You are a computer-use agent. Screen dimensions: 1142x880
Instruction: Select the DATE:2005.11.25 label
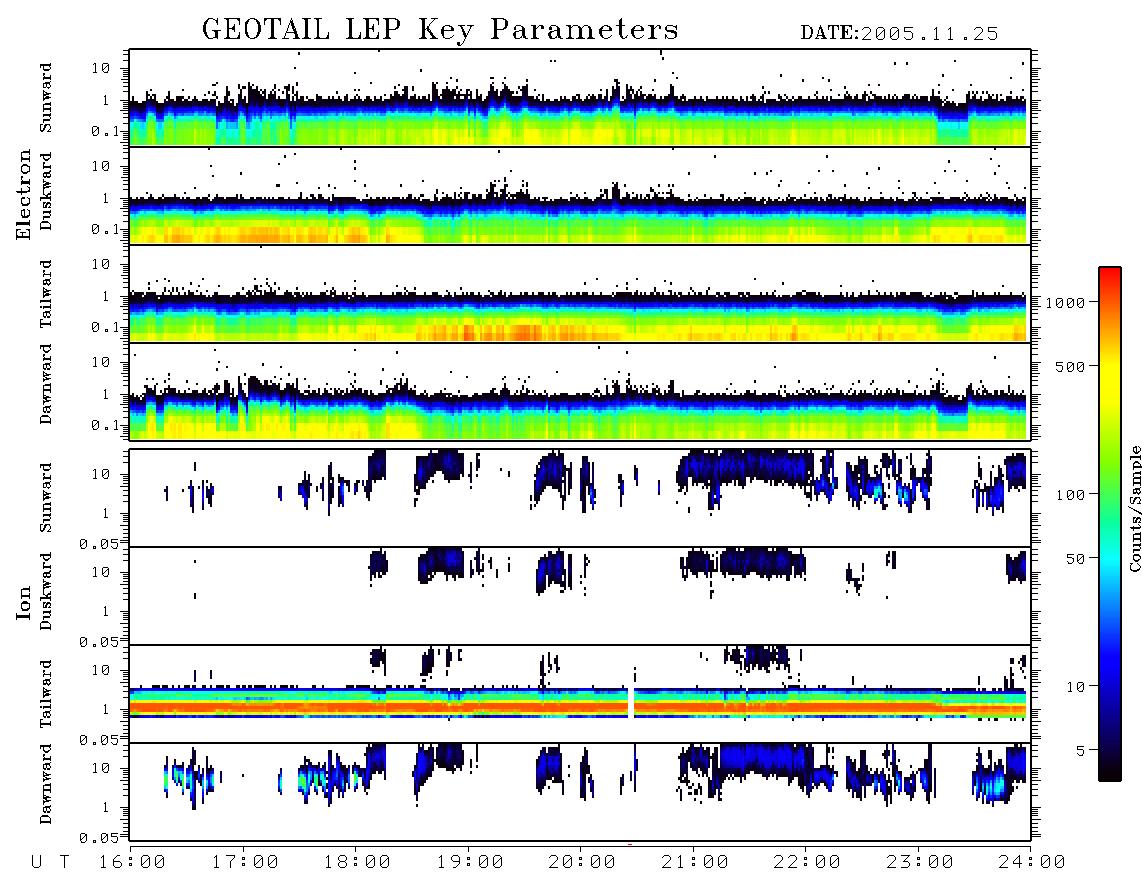coord(899,34)
